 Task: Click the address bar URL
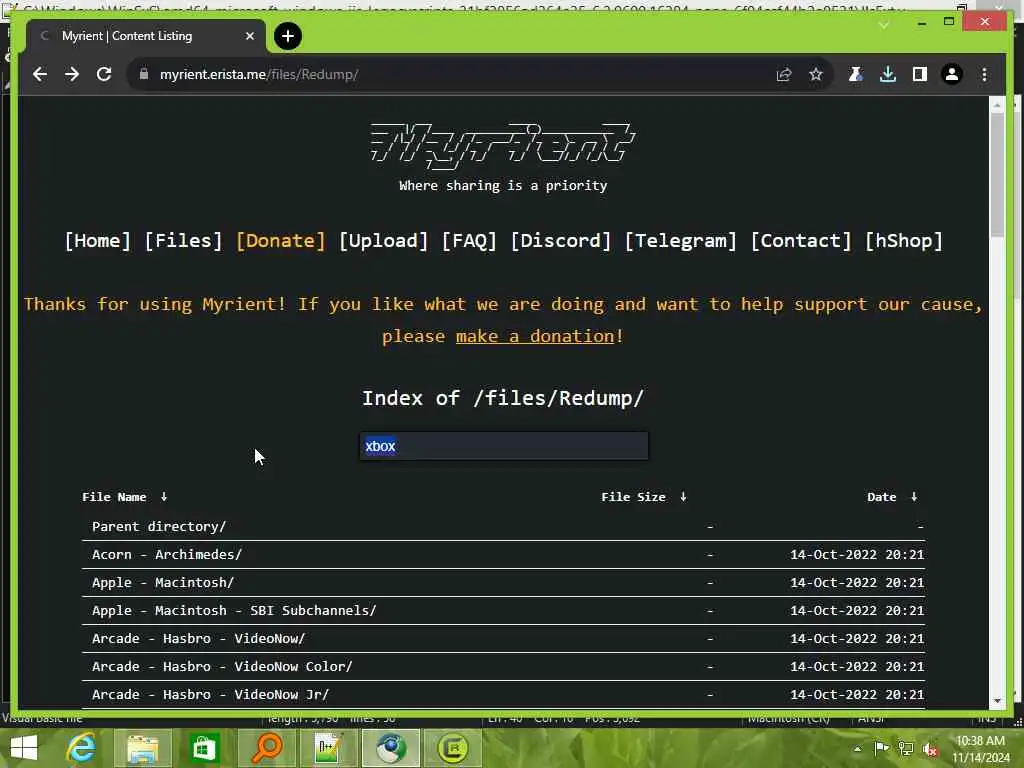pyautogui.click(x=259, y=74)
